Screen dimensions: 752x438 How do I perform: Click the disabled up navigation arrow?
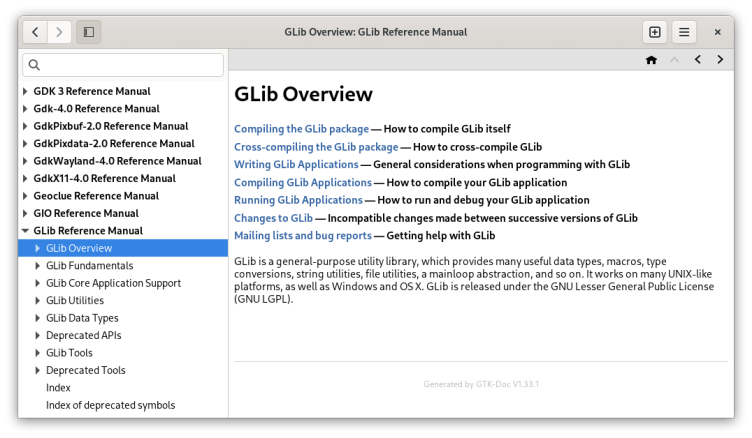674,60
